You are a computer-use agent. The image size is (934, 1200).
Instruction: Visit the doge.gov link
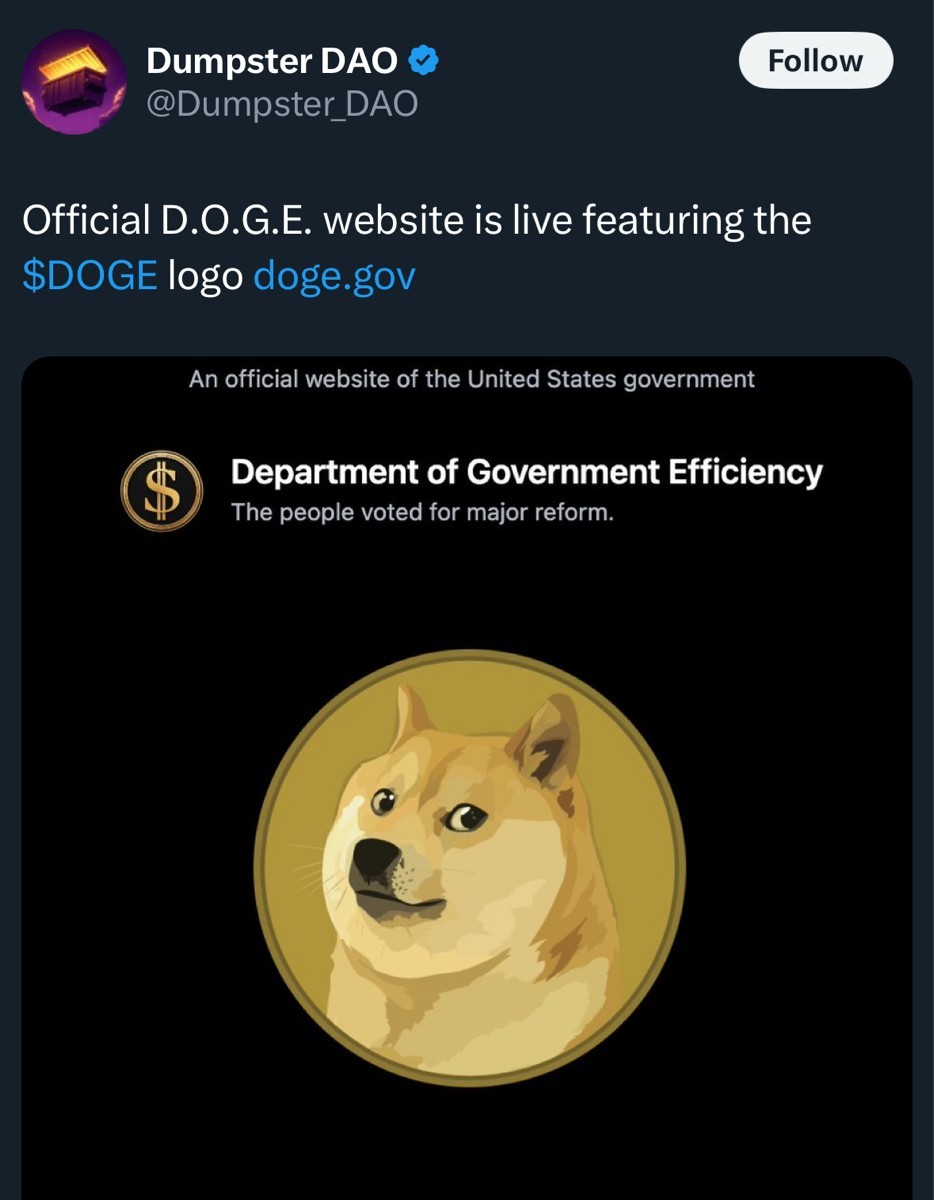click(334, 276)
